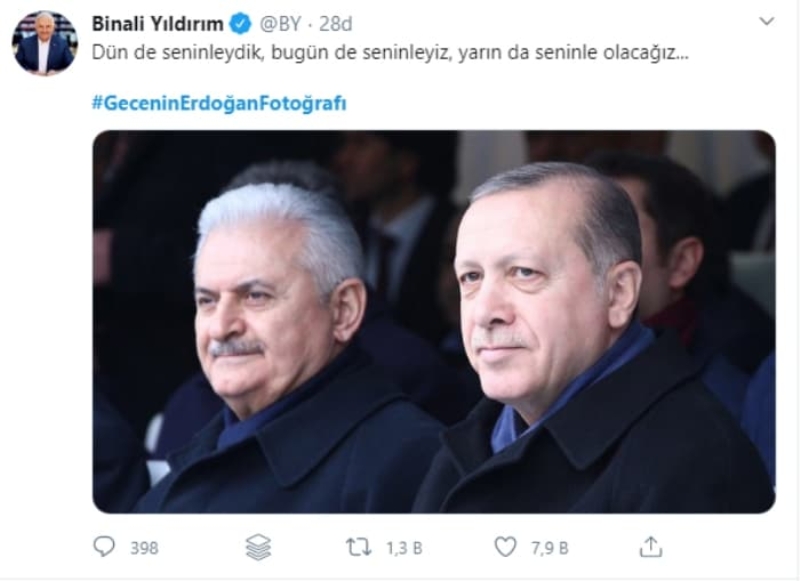Click the retweet arrows icon

click(358, 547)
